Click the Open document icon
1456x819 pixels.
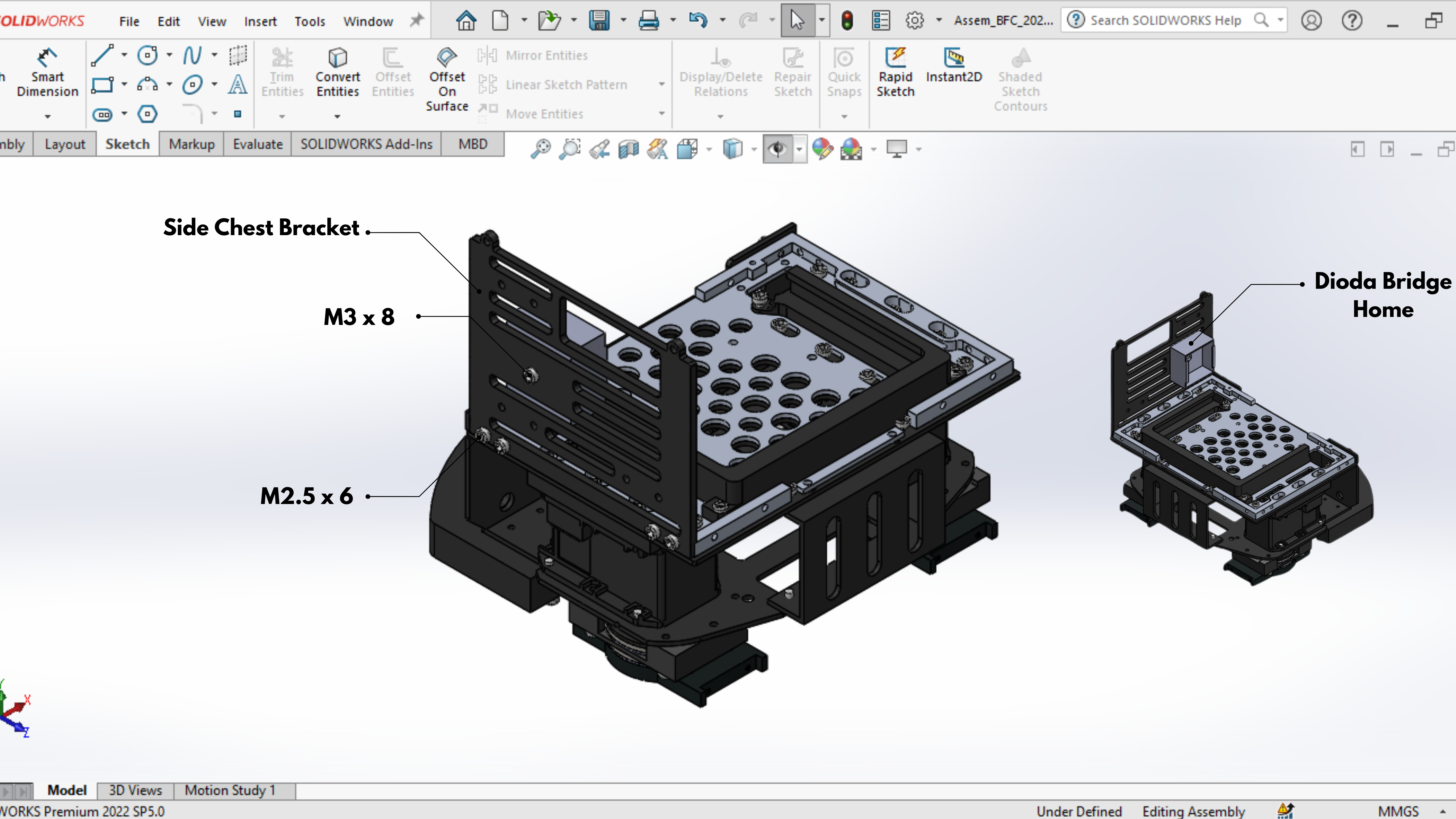(549, 21)
